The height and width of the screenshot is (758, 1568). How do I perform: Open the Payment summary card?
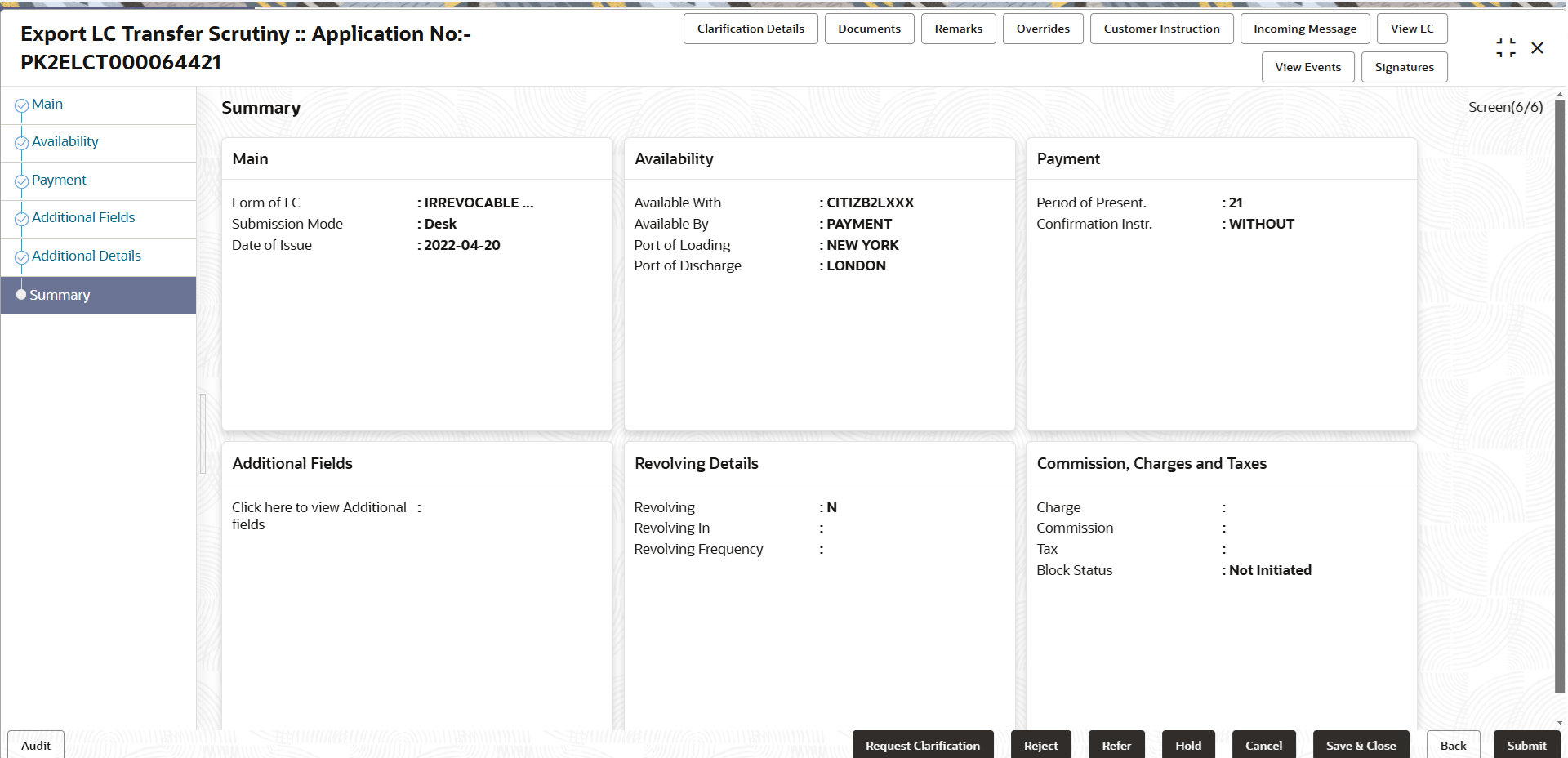(x=1222, y=284)
